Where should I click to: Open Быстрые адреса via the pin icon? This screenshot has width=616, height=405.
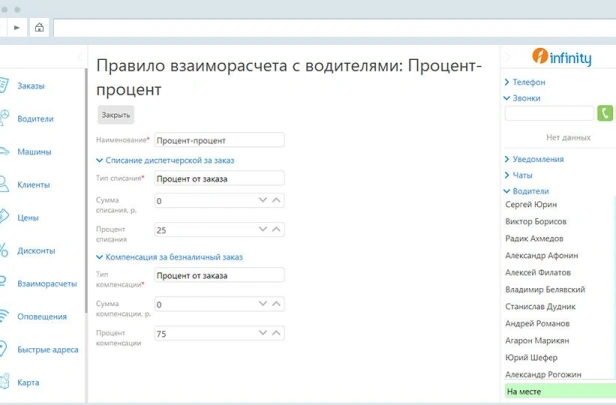[x=3, y=349]
